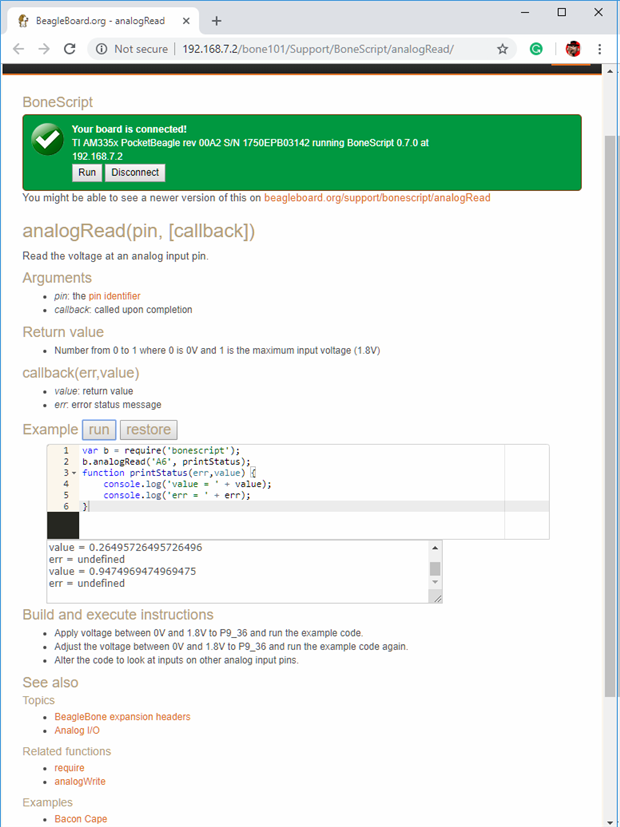Click the output box scrollbar thumb
The image size is (620, 827).
pyautogui.click(x=435, y=569)
